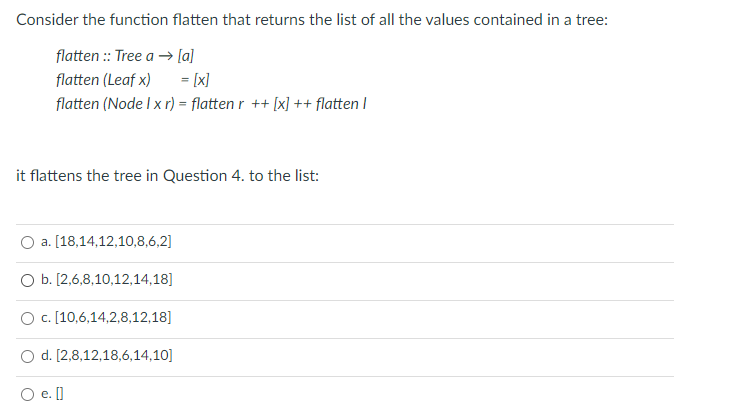Pick the empty list option e radio
The image size is (744, 405).
point(28,394)
